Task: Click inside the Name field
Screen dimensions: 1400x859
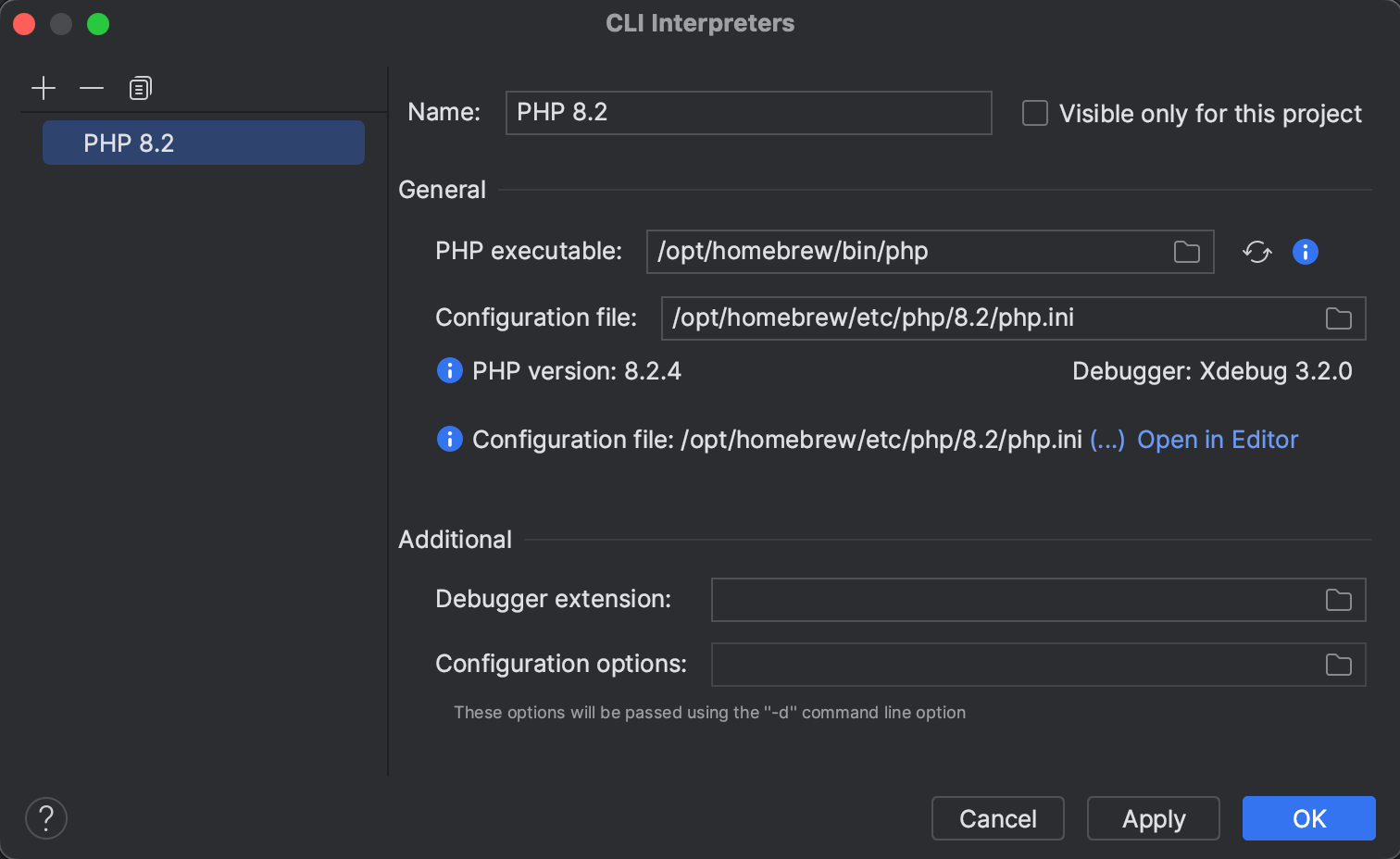Action: [748, 112]
